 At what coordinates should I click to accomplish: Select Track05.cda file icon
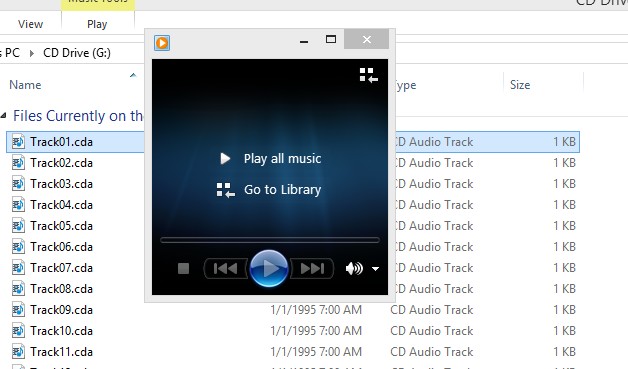[18, 226]
